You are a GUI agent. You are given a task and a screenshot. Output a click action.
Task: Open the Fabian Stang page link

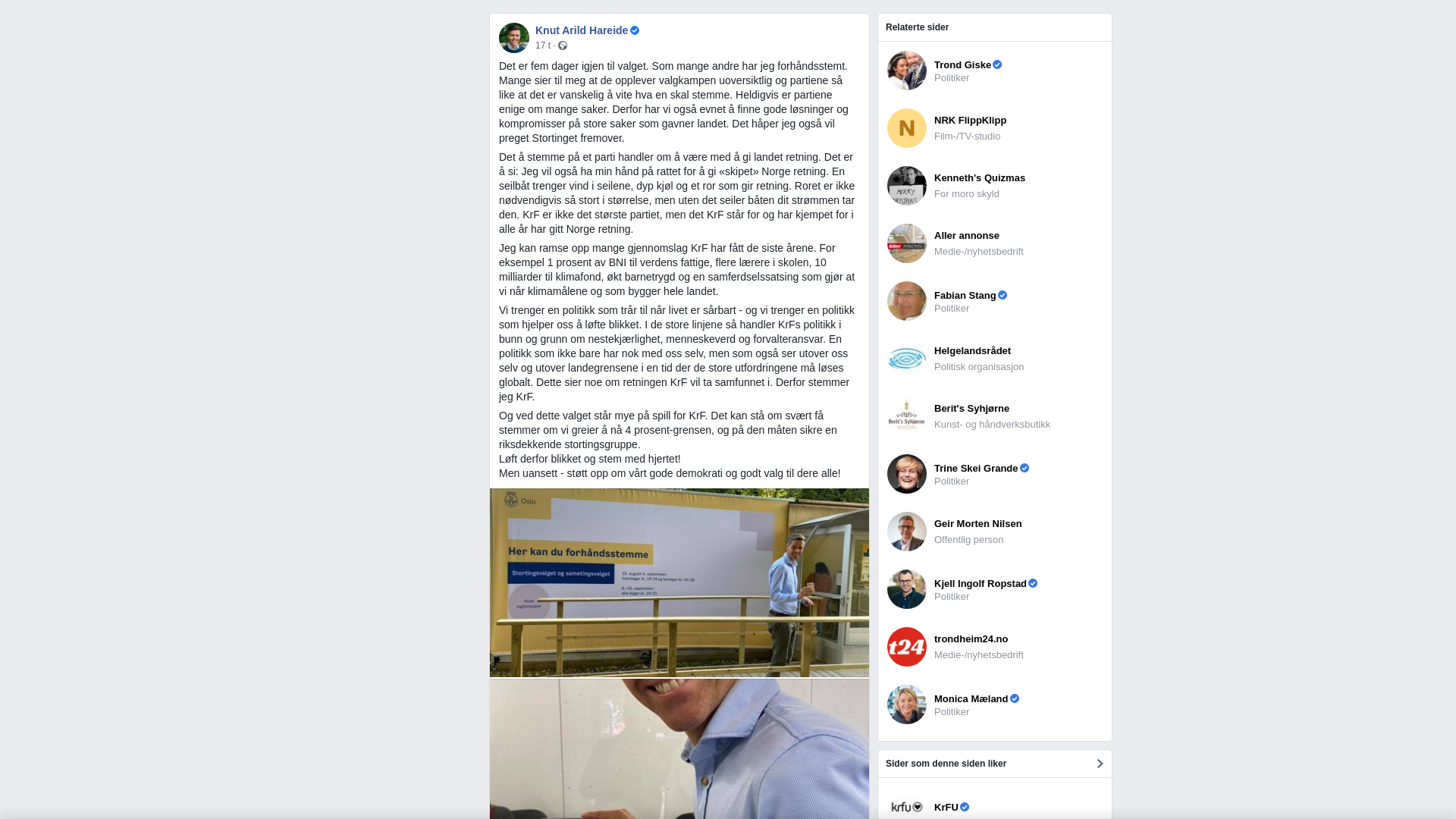coord(965,295)
